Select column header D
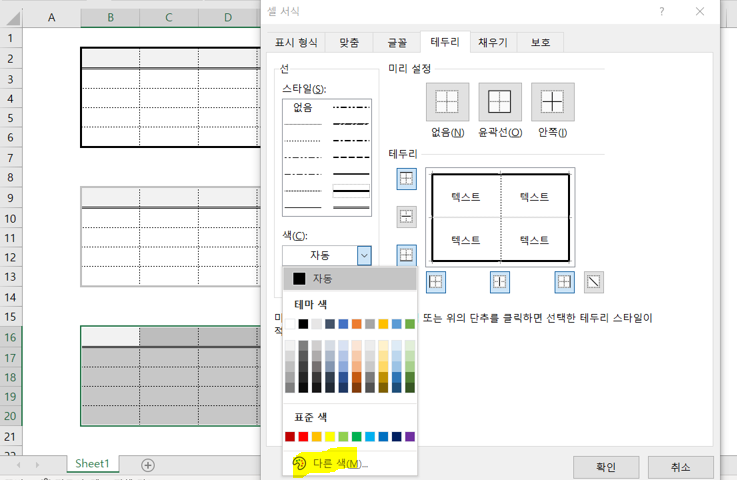Viewport: 737px width, 480px height. pos(228,18)
